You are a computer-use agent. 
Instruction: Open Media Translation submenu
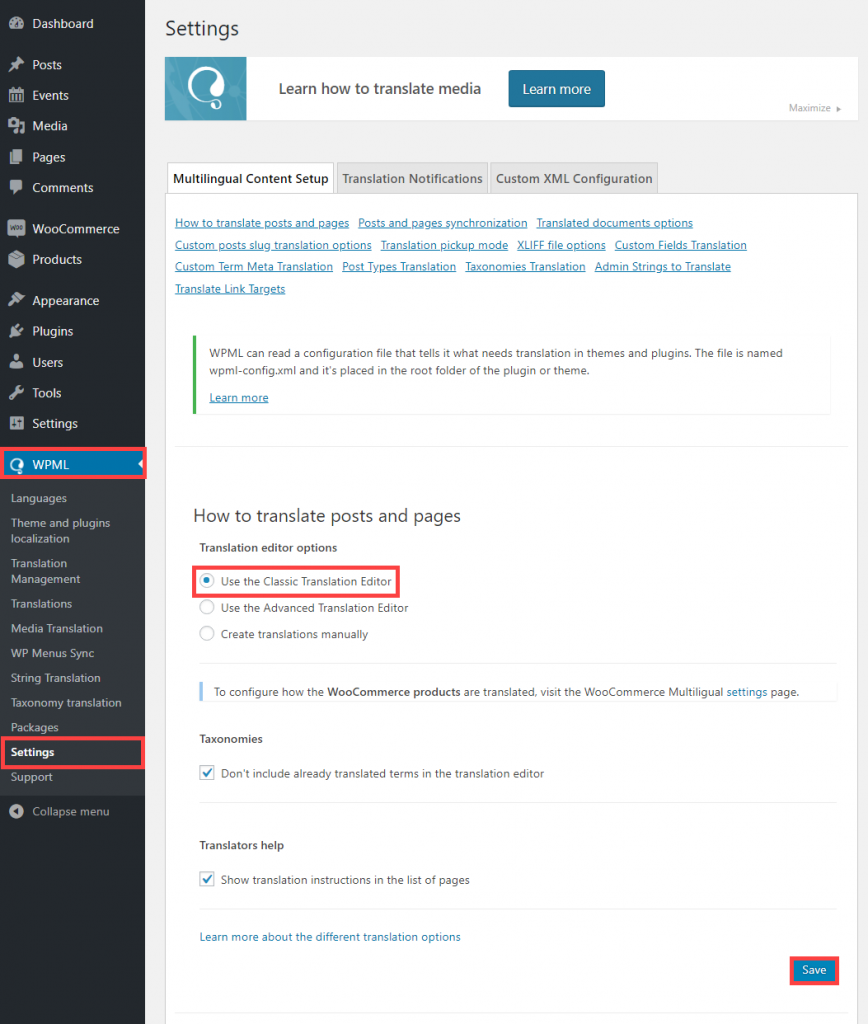pos(57,628)
